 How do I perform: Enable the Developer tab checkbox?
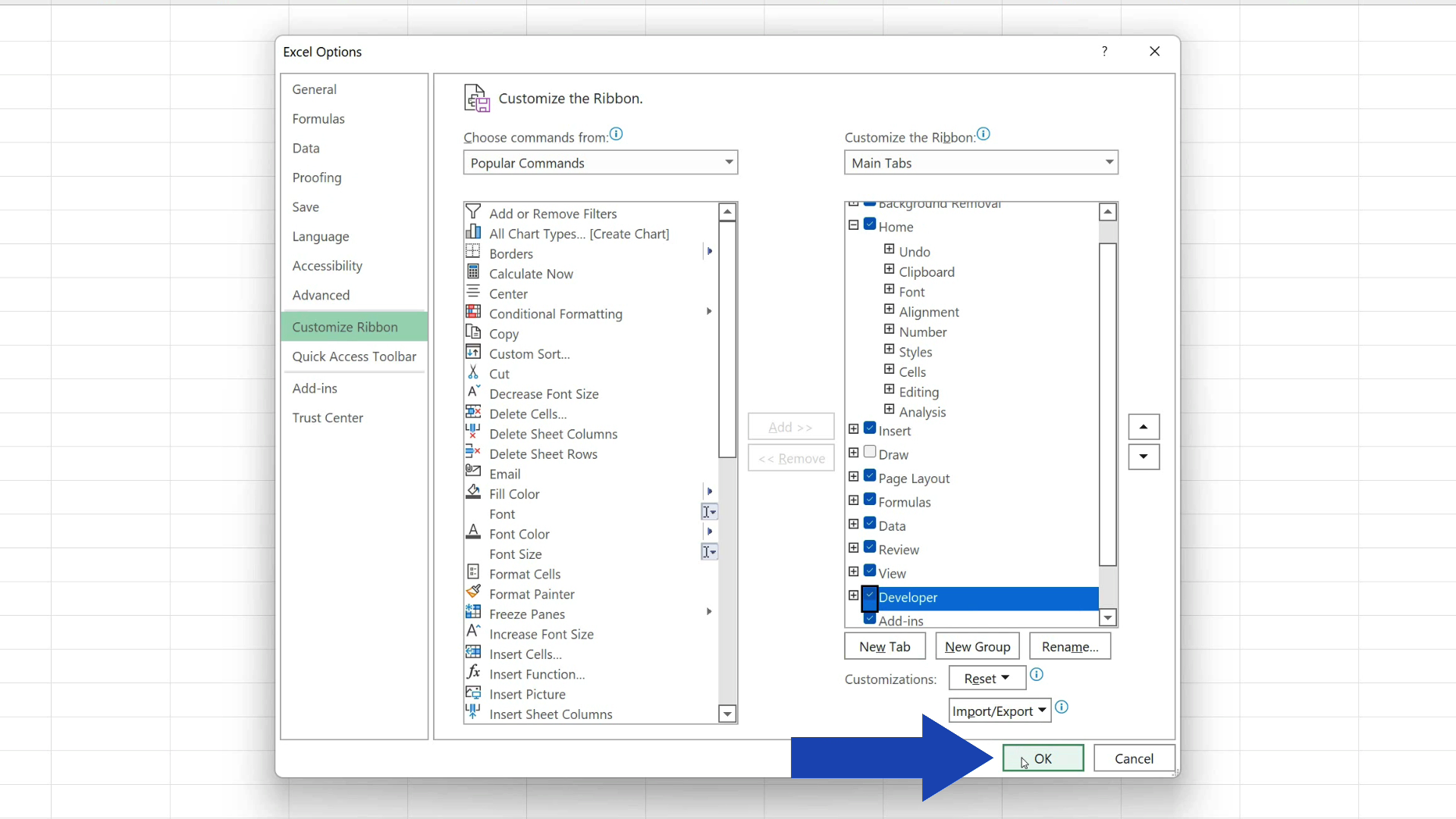tap(869, 596)
